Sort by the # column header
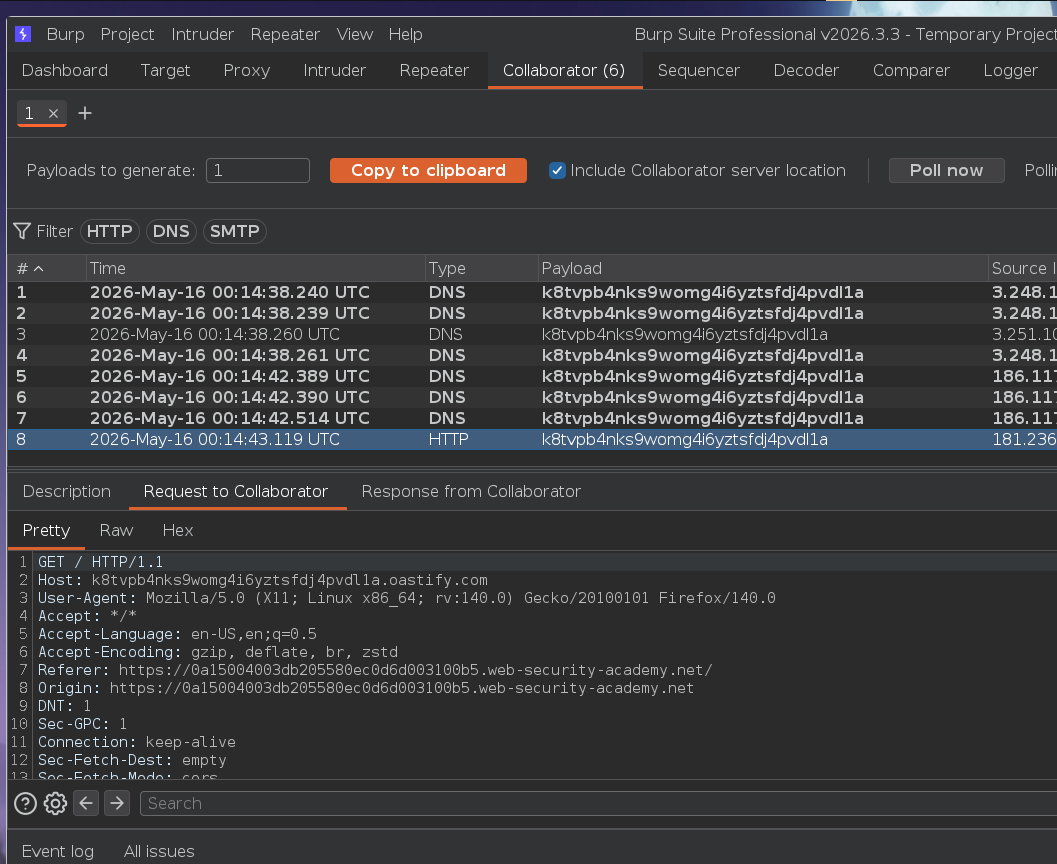This screenshot has height=864, width=1057. coord(47,268)
